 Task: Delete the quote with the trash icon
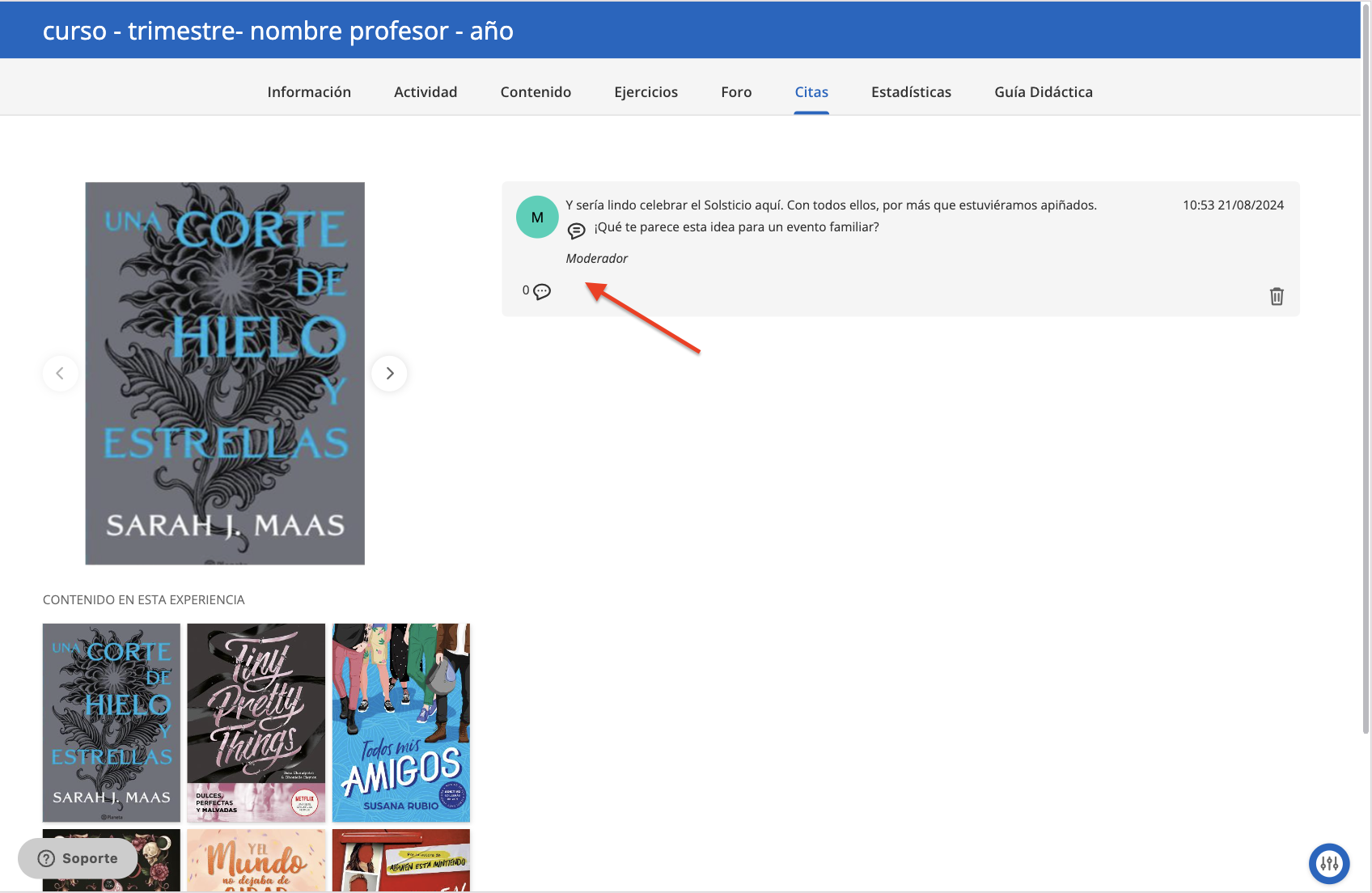[x=1277, y=296]
